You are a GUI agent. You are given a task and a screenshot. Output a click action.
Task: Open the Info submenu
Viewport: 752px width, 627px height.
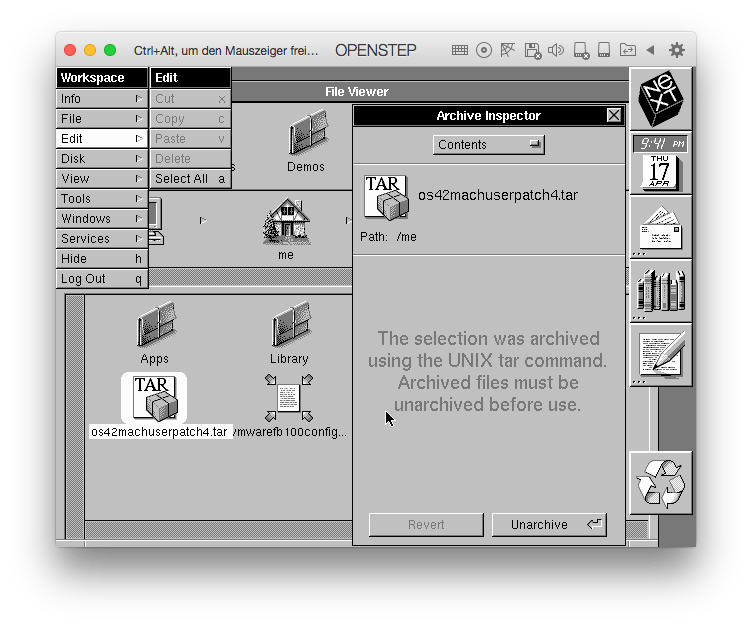[102, 99]
